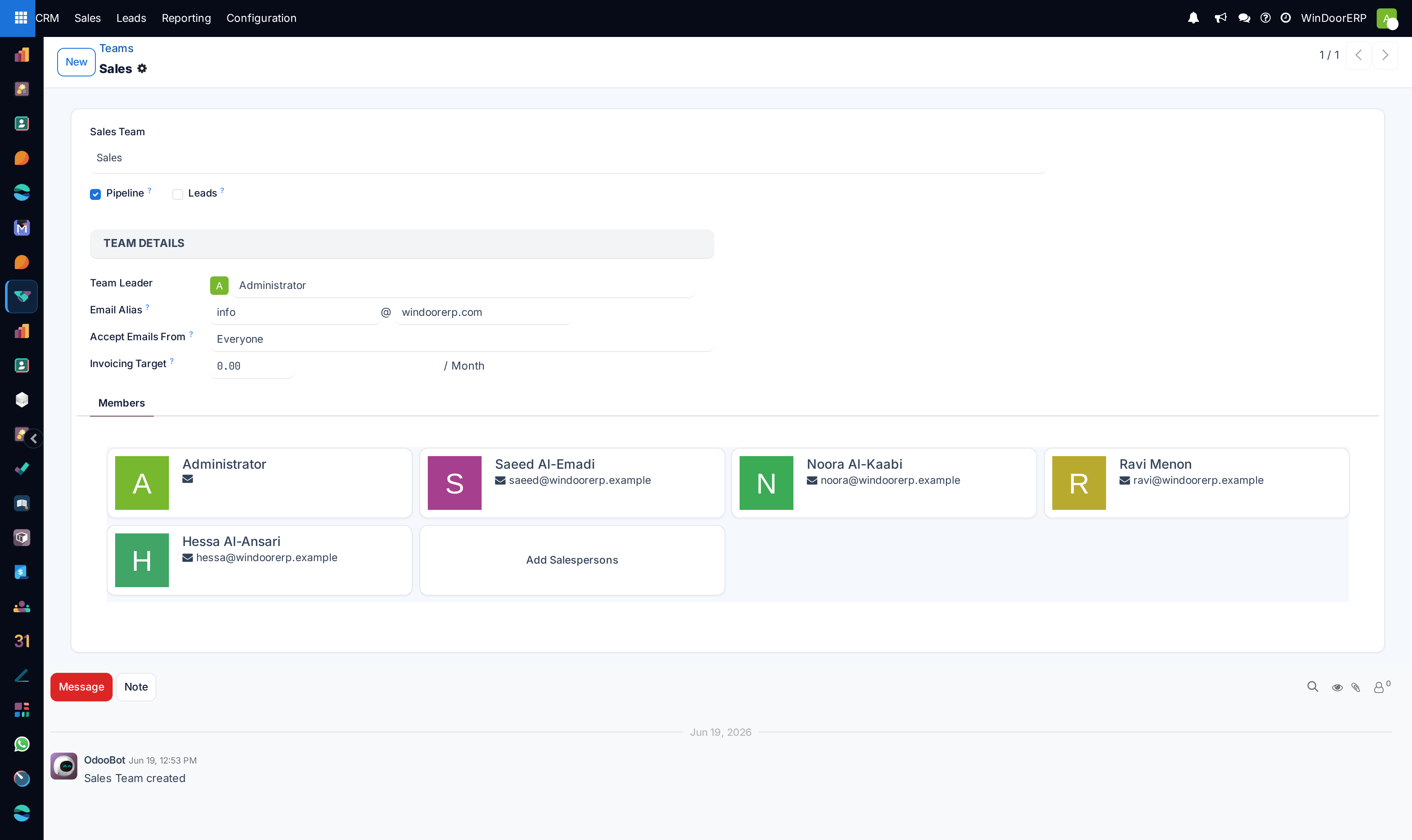Select the active CRM handshake app icon
1412x840 pixels.
(21, 297)
